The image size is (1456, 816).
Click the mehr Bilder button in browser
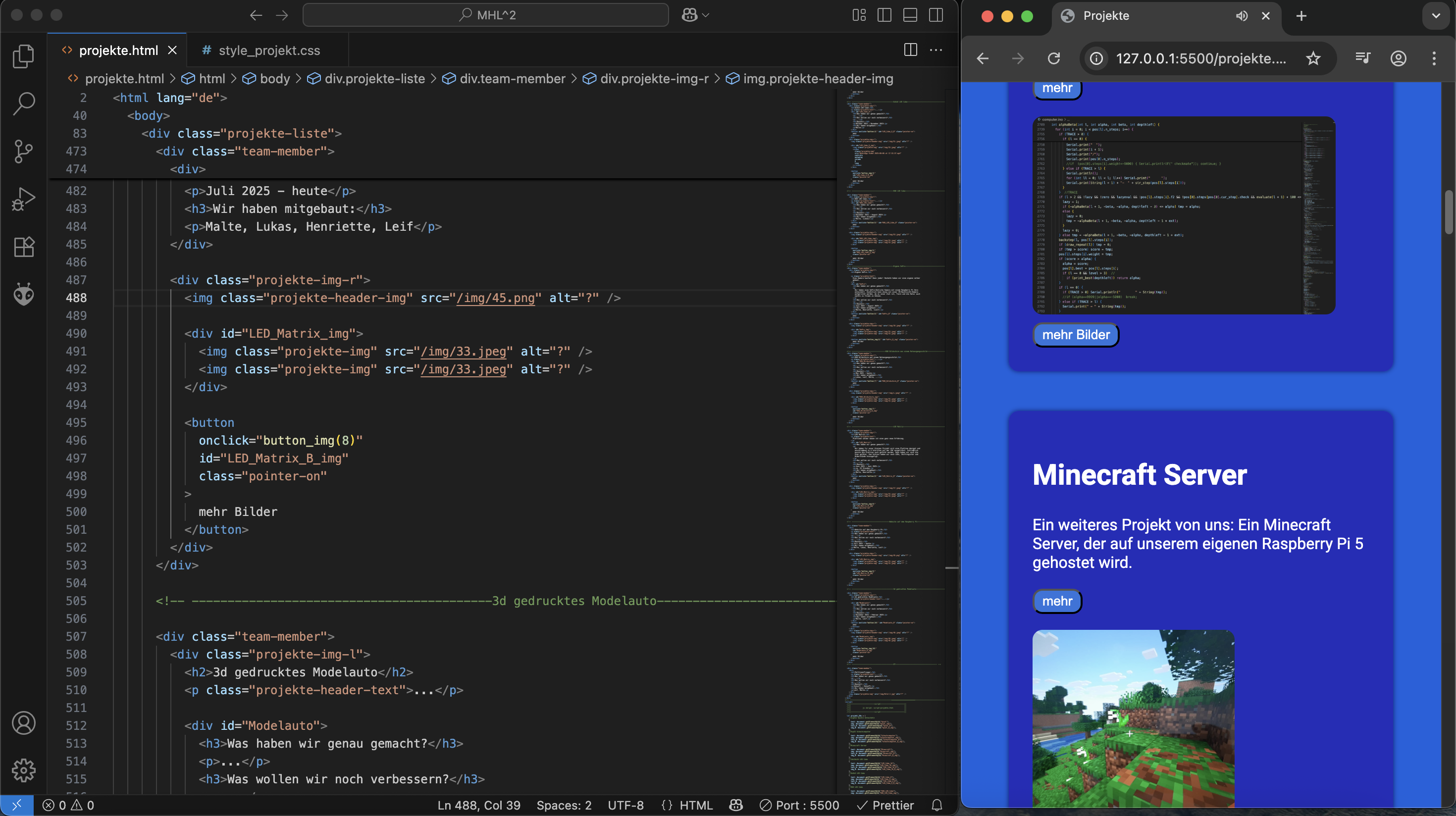click(x=1076, y=335)
